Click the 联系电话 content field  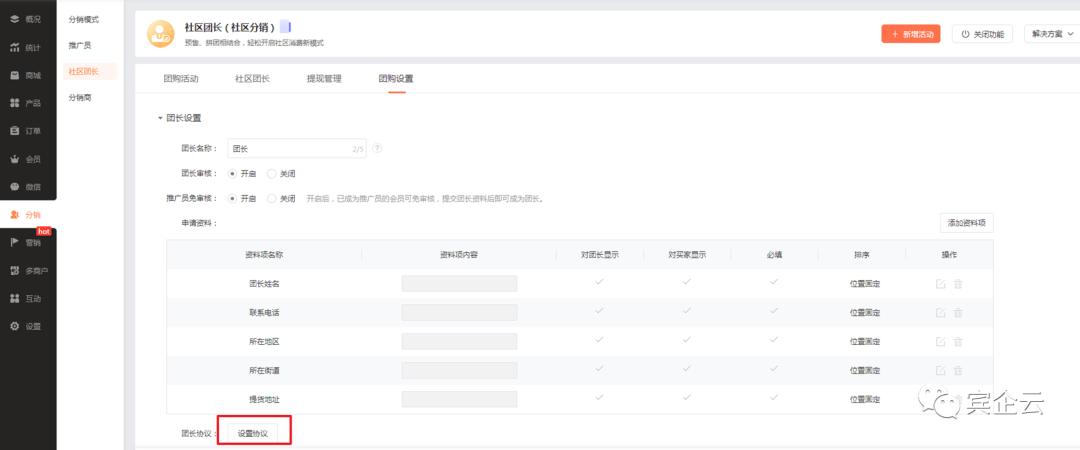(x=459, y=312)
